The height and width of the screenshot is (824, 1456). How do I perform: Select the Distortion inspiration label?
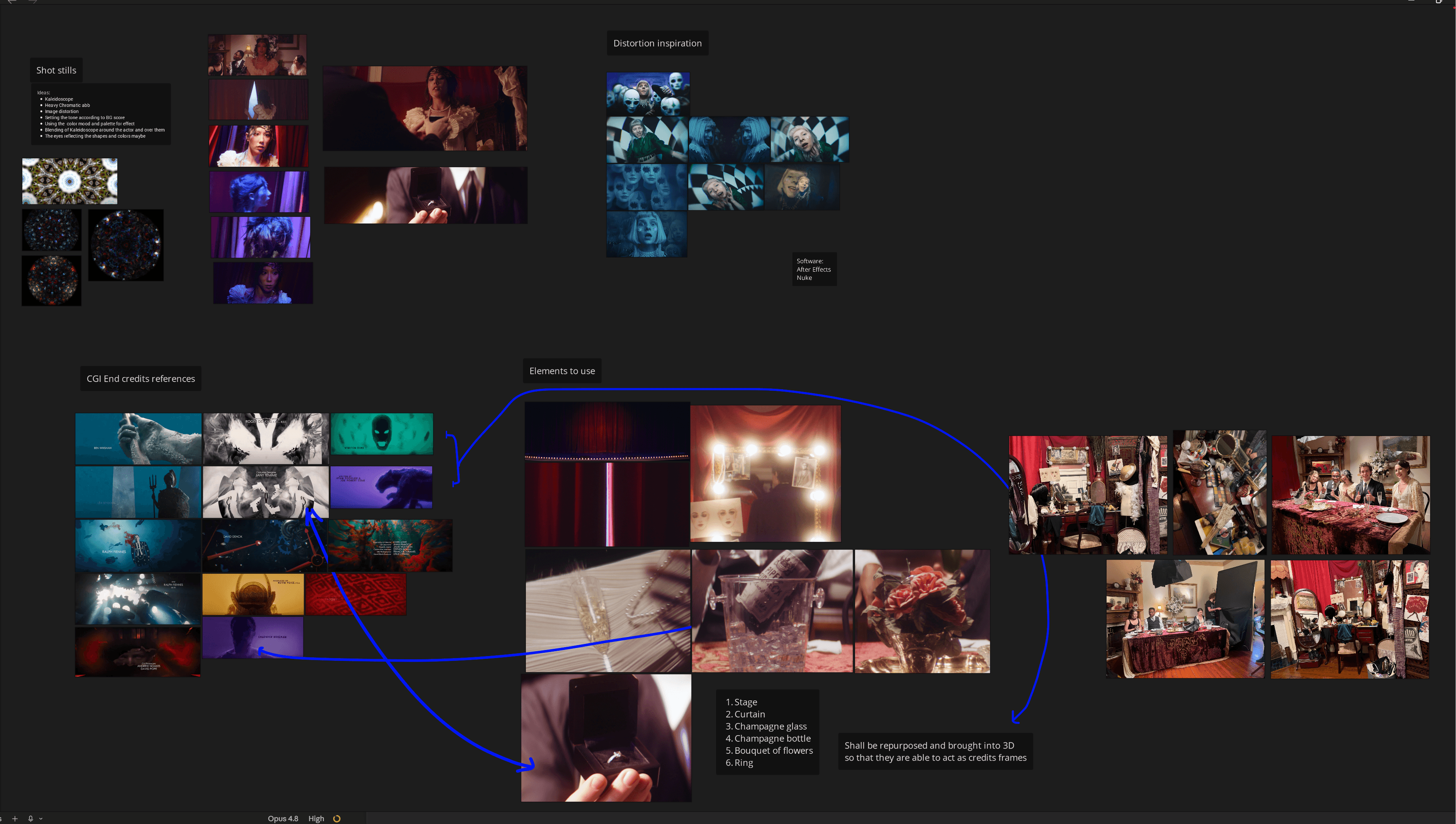[x=657, y=43]
